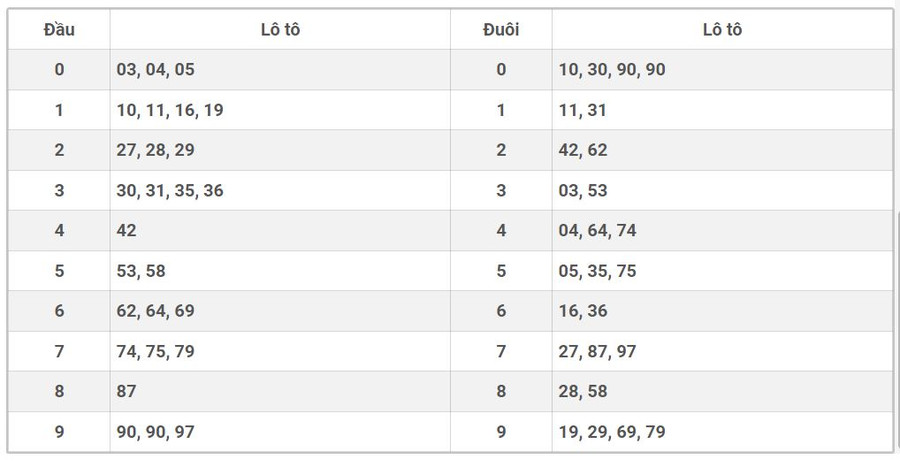Click the Lô tô header next to Đuôi
Viewport: 900px width, 461px height.
click(722, 30)
